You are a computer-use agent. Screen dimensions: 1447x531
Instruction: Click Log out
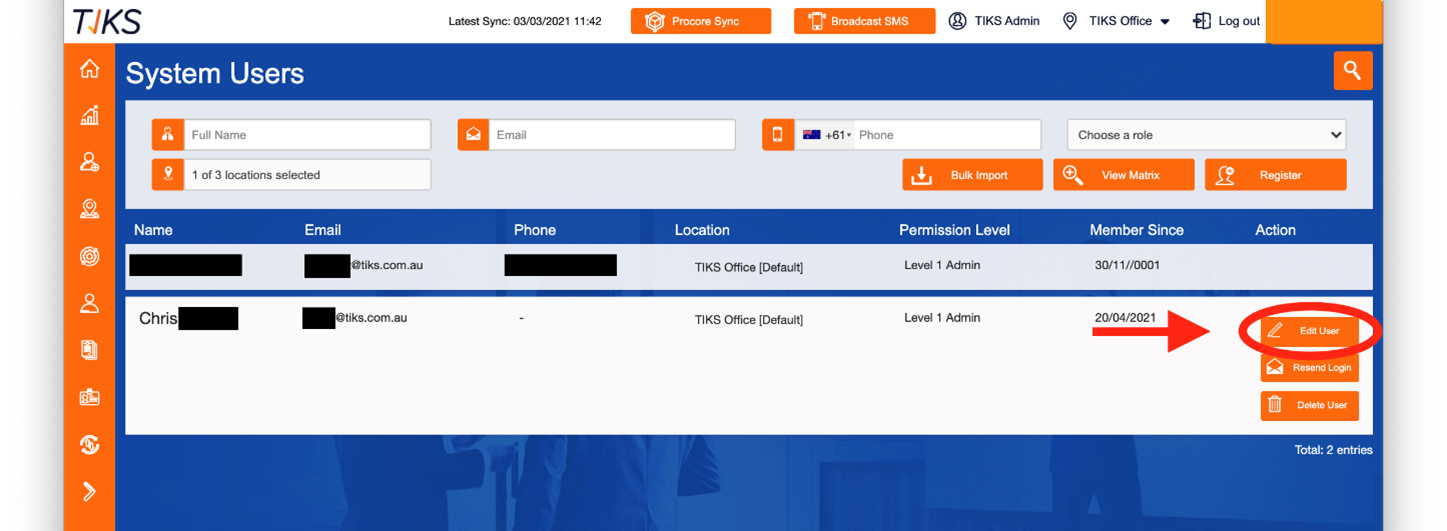(x=1227, y=21)
